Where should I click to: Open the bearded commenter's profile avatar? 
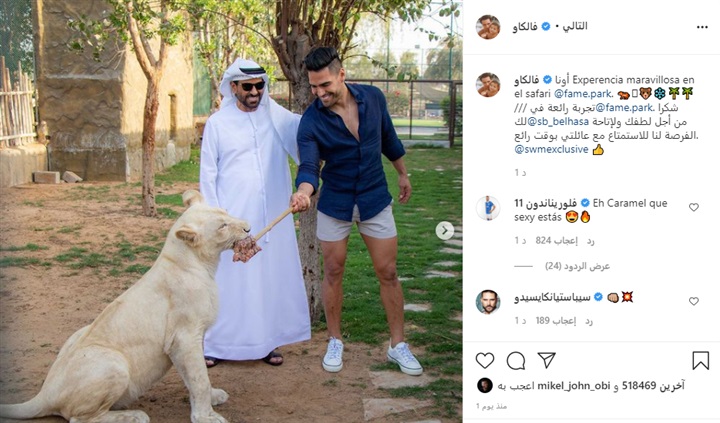488,302
